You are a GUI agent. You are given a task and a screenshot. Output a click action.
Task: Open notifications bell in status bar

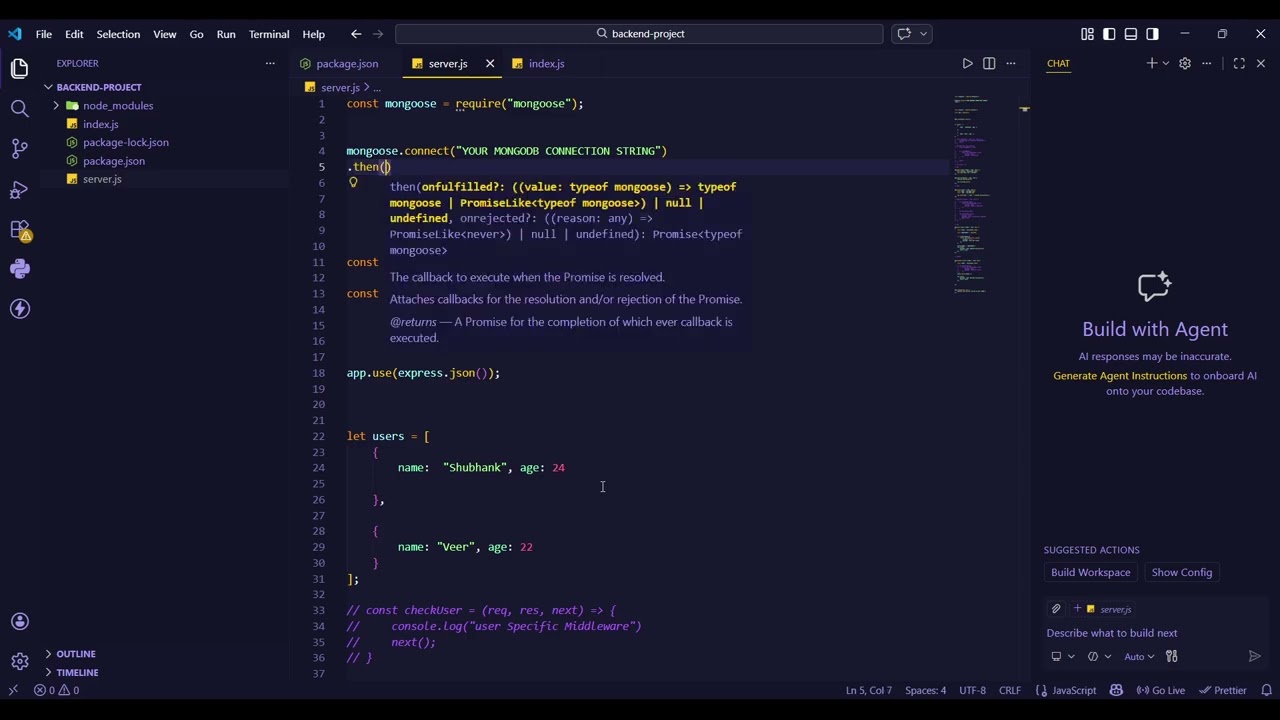pyautogui.click(x=1266, y=690)
